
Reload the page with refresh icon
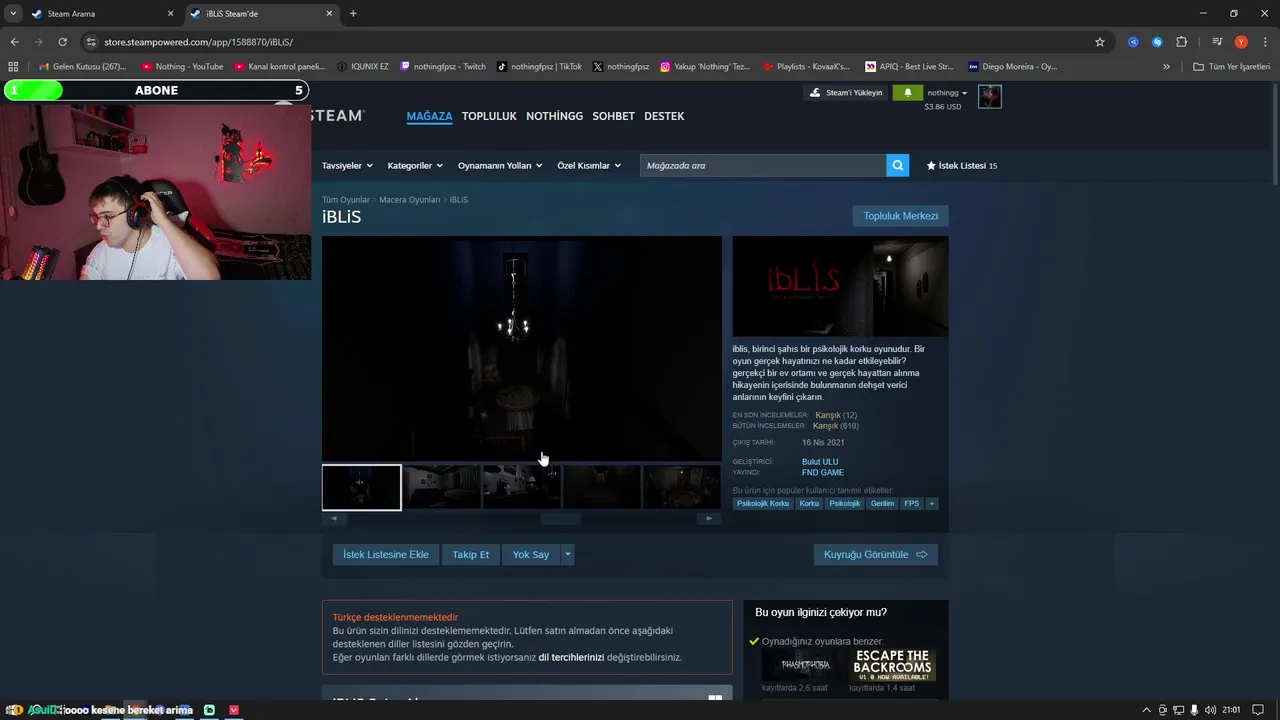[62, 42]
